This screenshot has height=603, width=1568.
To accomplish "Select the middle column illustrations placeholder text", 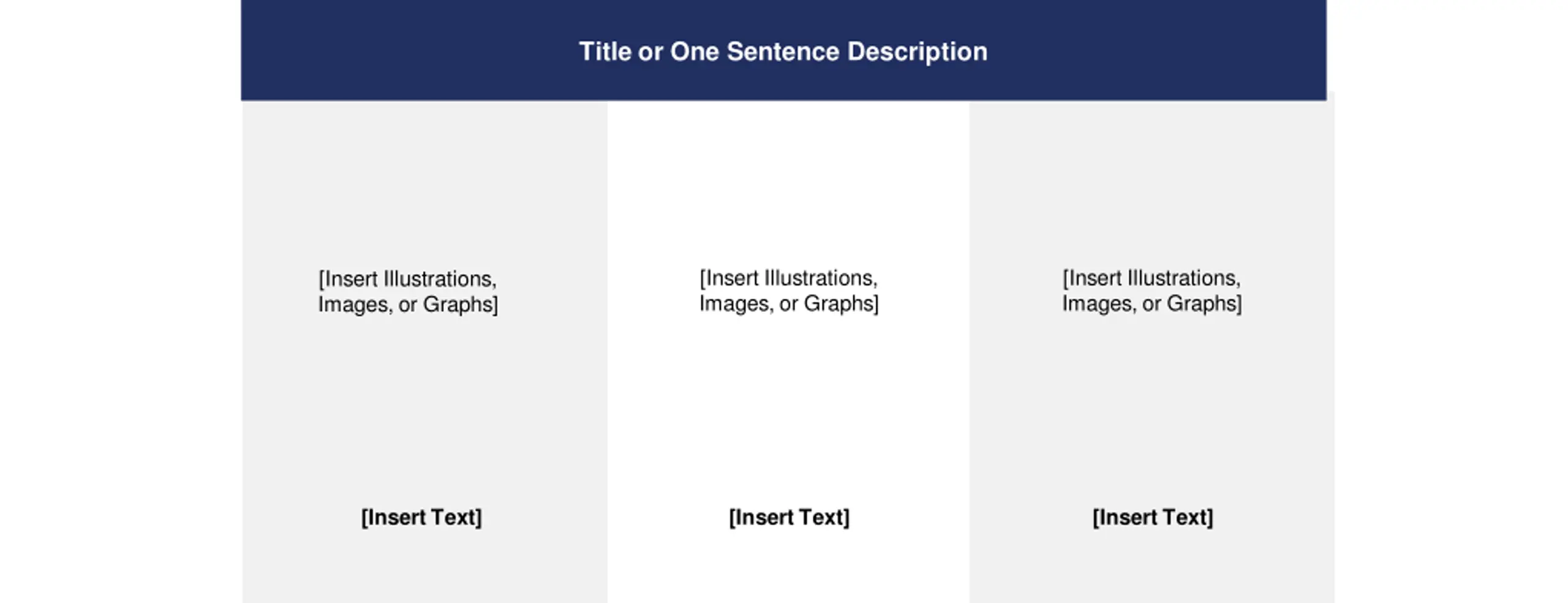I will point(789,291).
